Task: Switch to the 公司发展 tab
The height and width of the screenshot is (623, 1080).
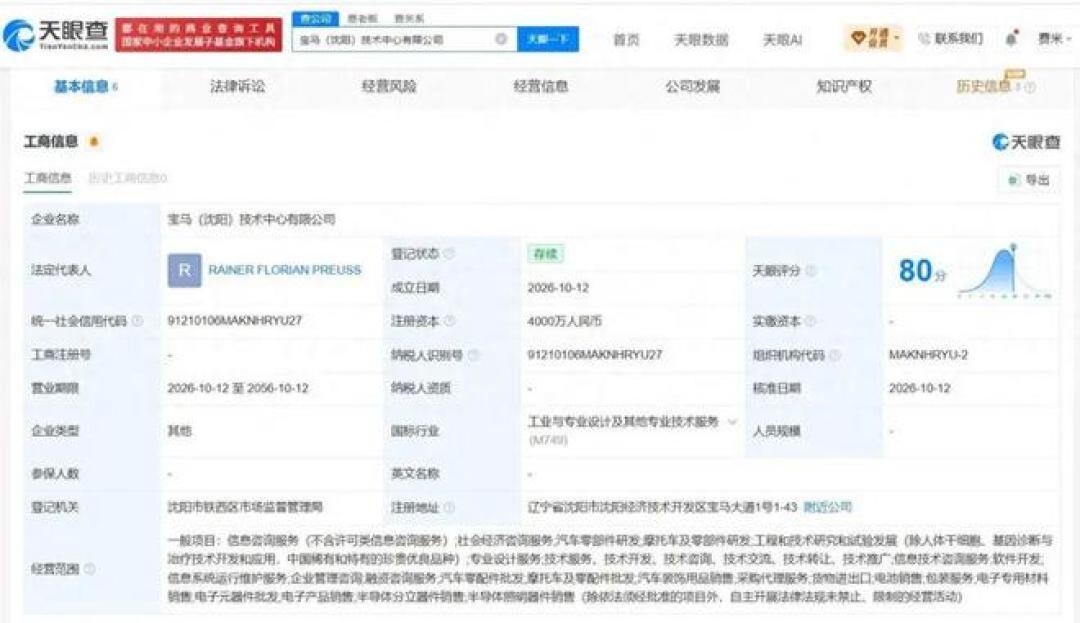Action: (692, 87)
